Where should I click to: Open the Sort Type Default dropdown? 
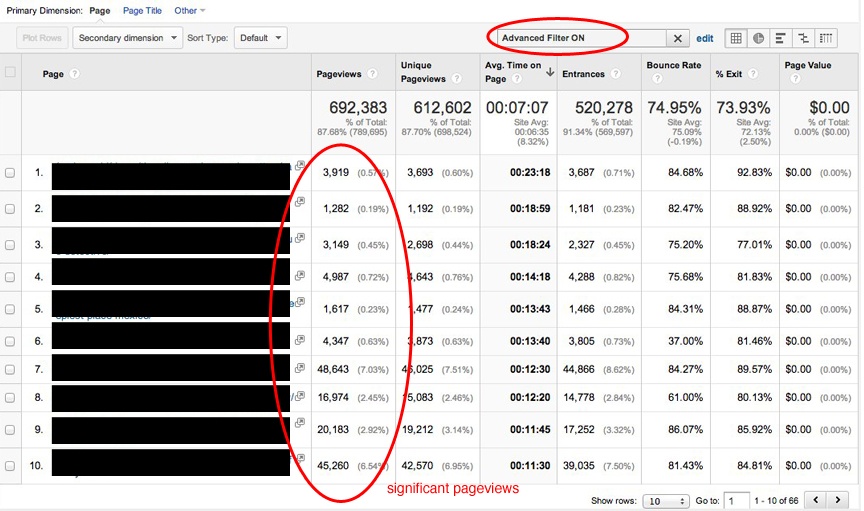(x=260, y=38)
